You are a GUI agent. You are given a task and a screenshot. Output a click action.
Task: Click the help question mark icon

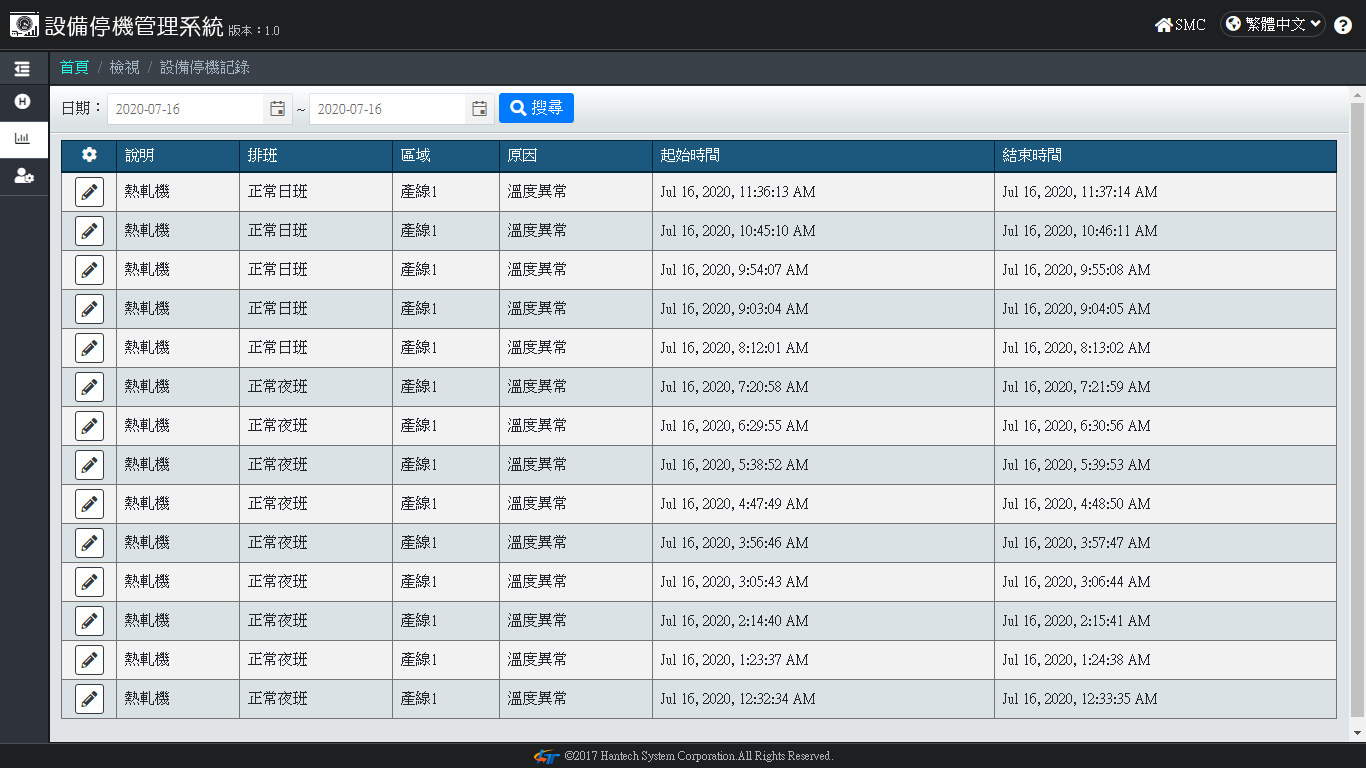pyautogui.click(x=1343, y=26)
